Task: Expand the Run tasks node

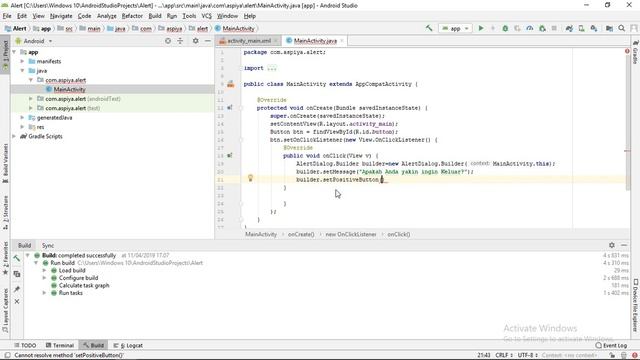Action: click(44, 293)
